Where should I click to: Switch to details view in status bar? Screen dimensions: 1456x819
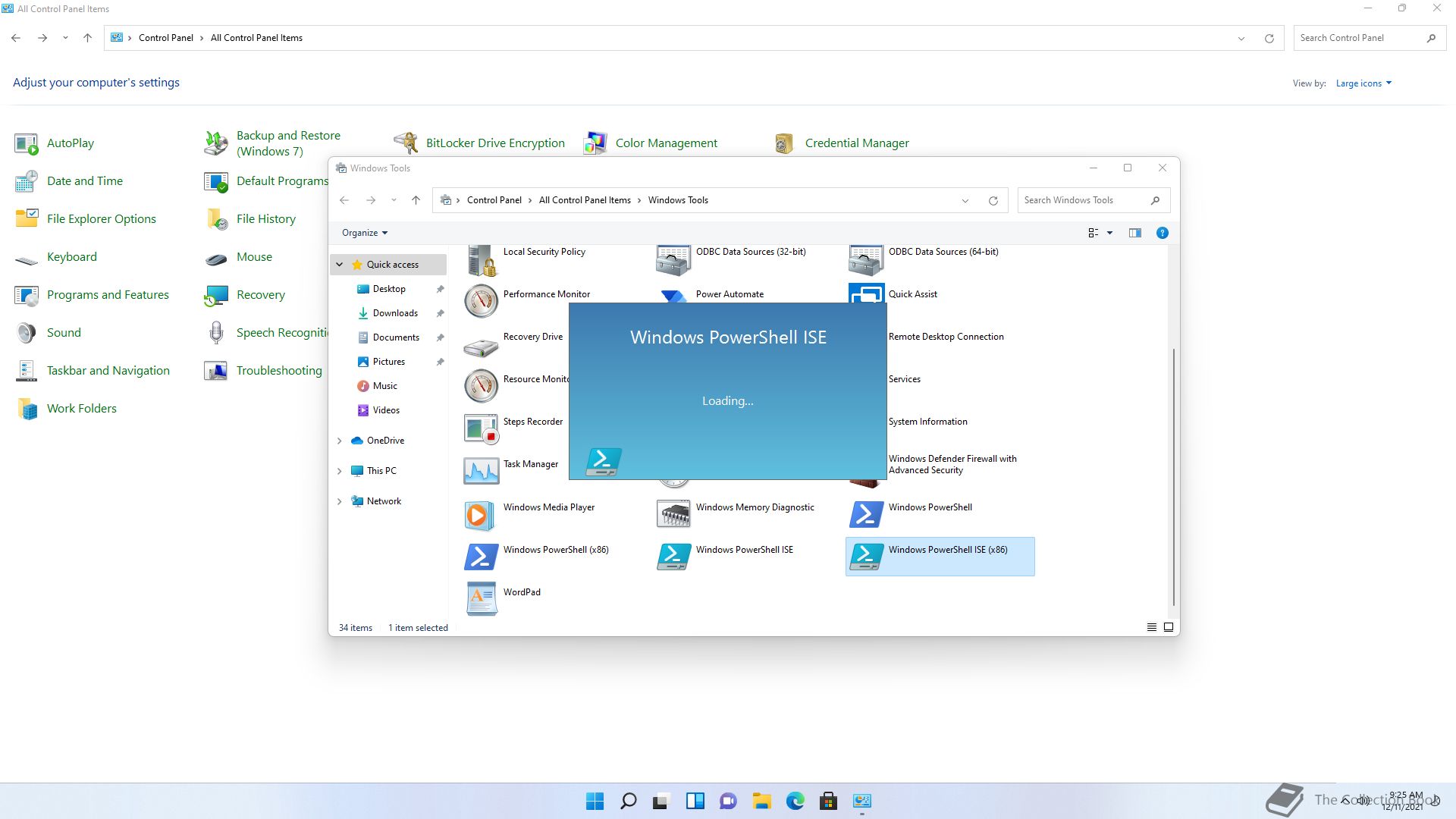pyautogui.click(x=1151, y=627)
